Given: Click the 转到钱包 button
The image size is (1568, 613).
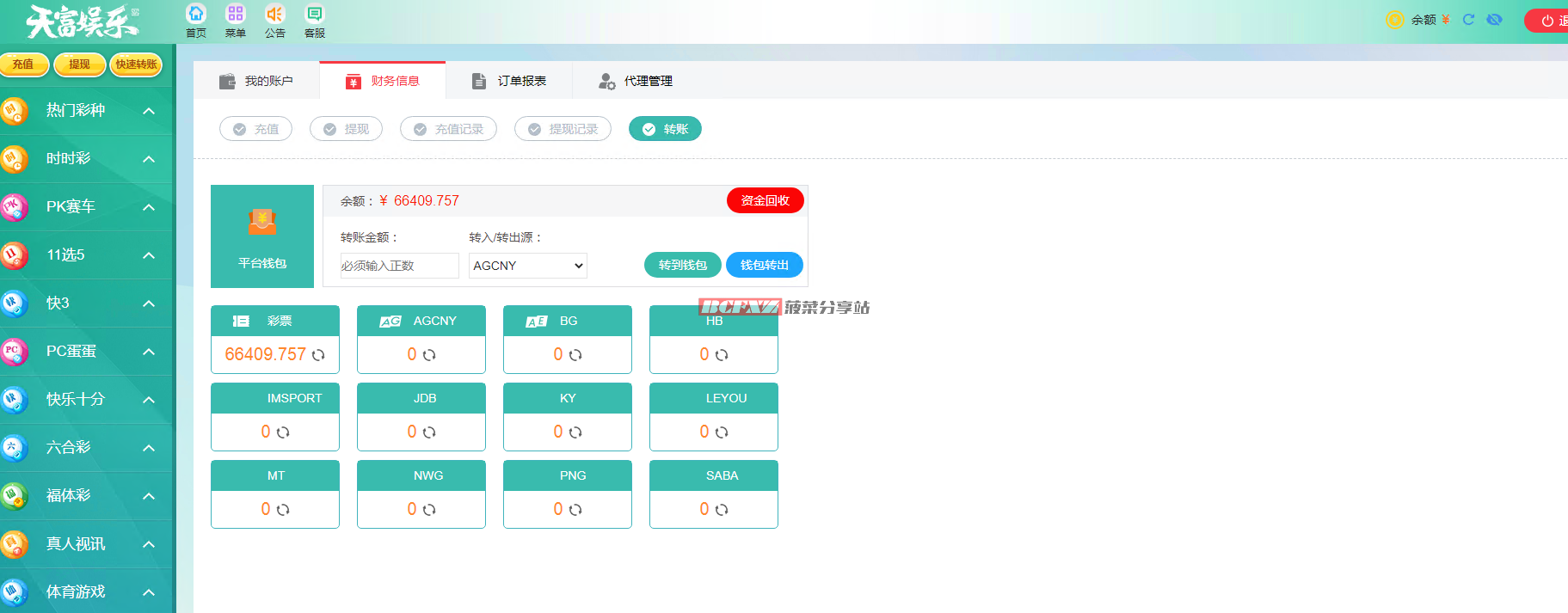Looking at the screenshot, I should click(682, 265).
